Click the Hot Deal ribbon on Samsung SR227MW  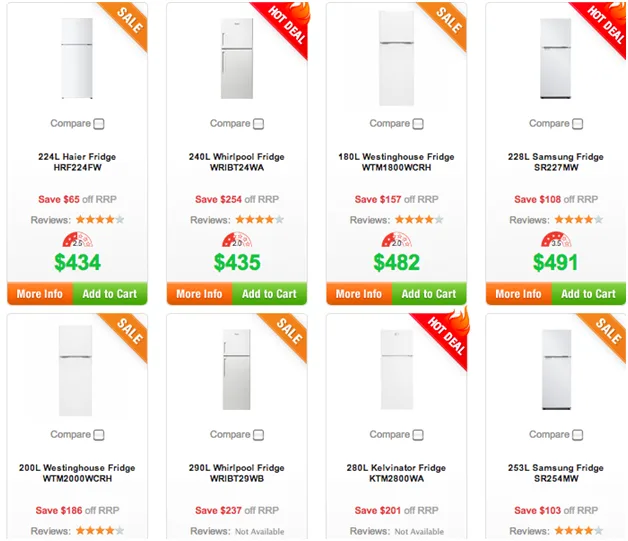click(x=603, y=25)
